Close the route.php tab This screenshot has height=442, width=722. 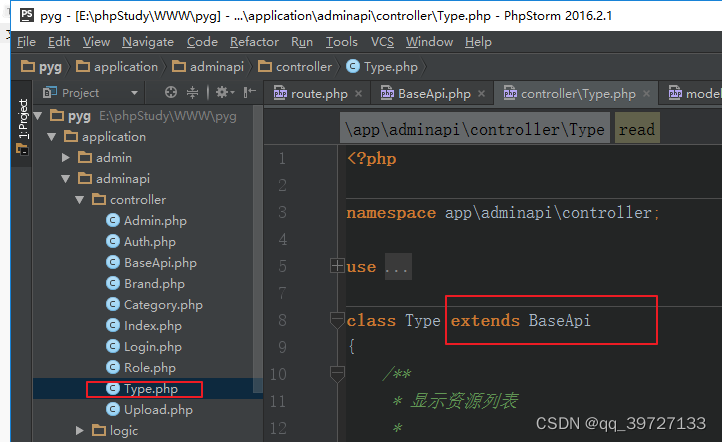(358, 94)
